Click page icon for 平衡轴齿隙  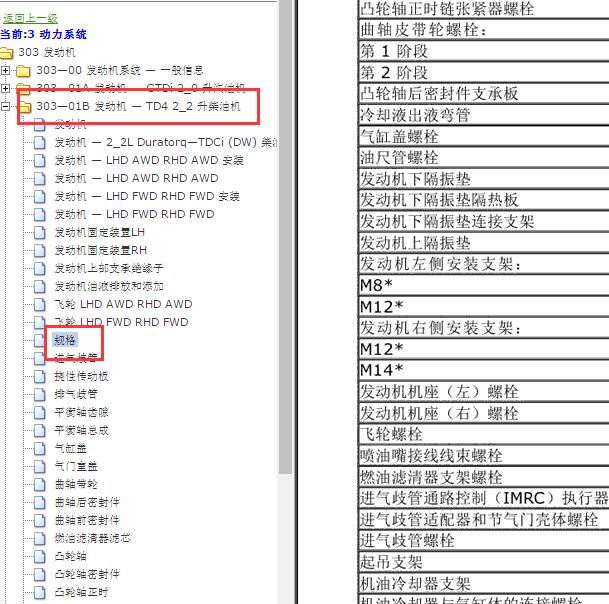point(40,413)
